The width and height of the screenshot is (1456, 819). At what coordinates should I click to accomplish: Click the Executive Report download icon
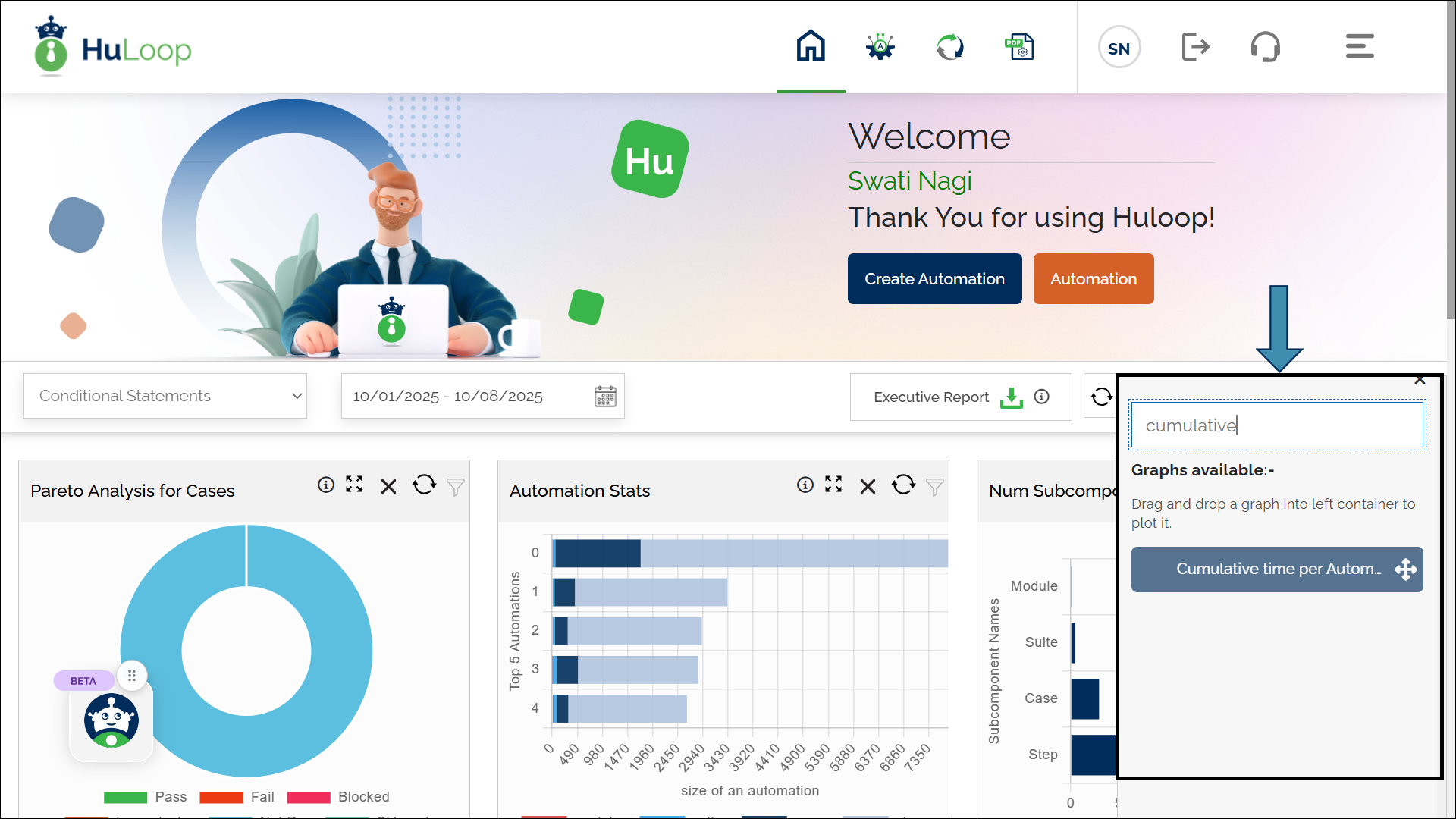pos(1010,397)
